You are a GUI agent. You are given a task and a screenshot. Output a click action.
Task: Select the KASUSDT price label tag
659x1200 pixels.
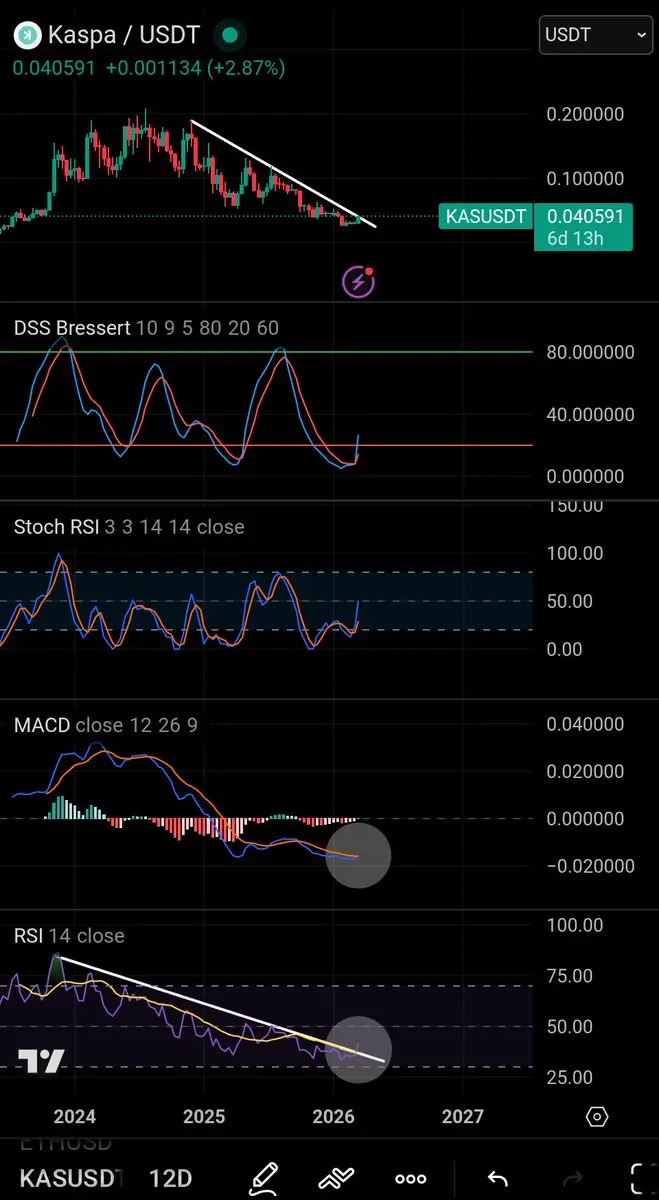pos(485,216)
